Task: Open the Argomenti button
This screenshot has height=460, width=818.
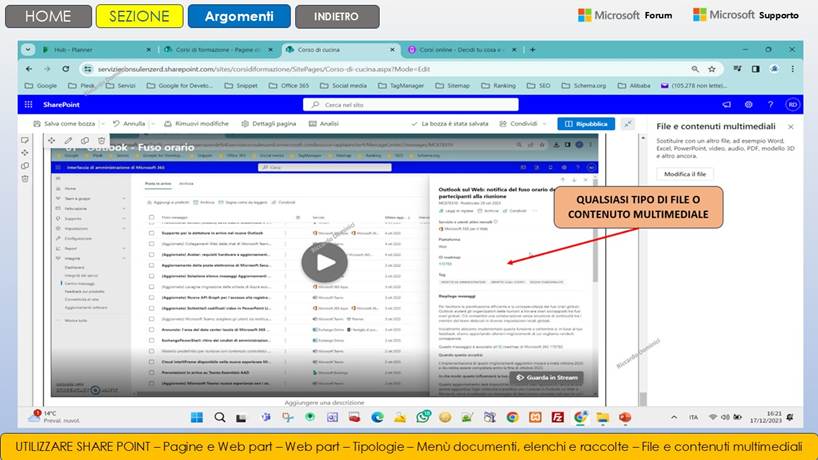Action: (x=239, y=16)
